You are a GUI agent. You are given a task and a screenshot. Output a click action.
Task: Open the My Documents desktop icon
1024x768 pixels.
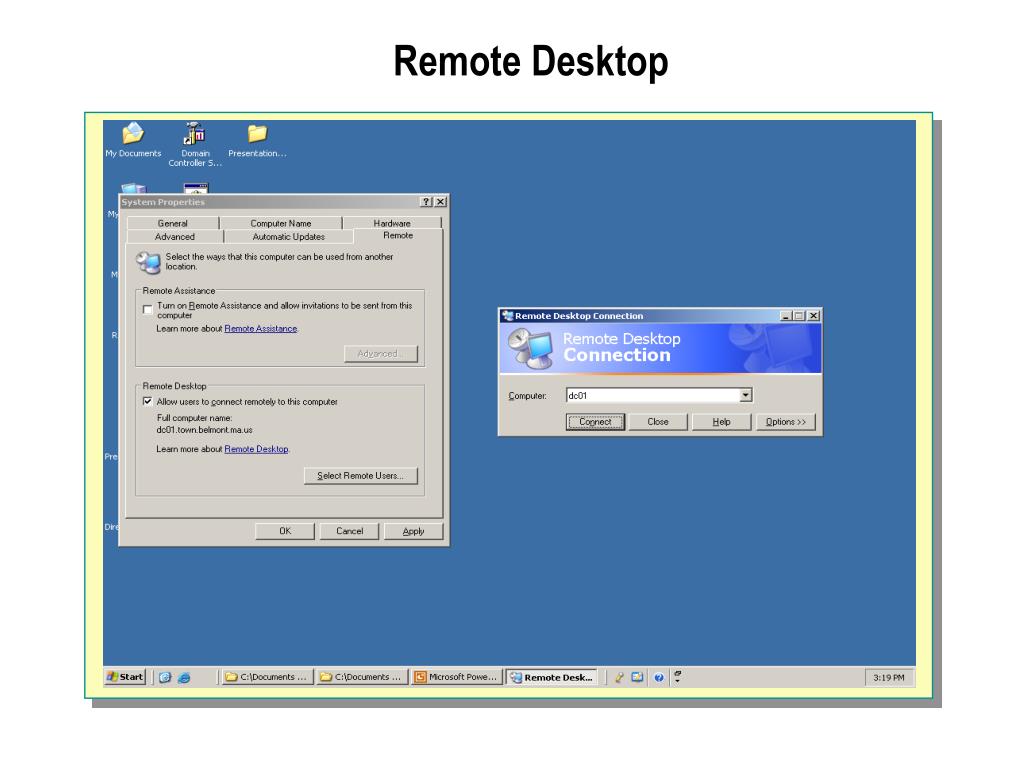(x=133, y=135)
